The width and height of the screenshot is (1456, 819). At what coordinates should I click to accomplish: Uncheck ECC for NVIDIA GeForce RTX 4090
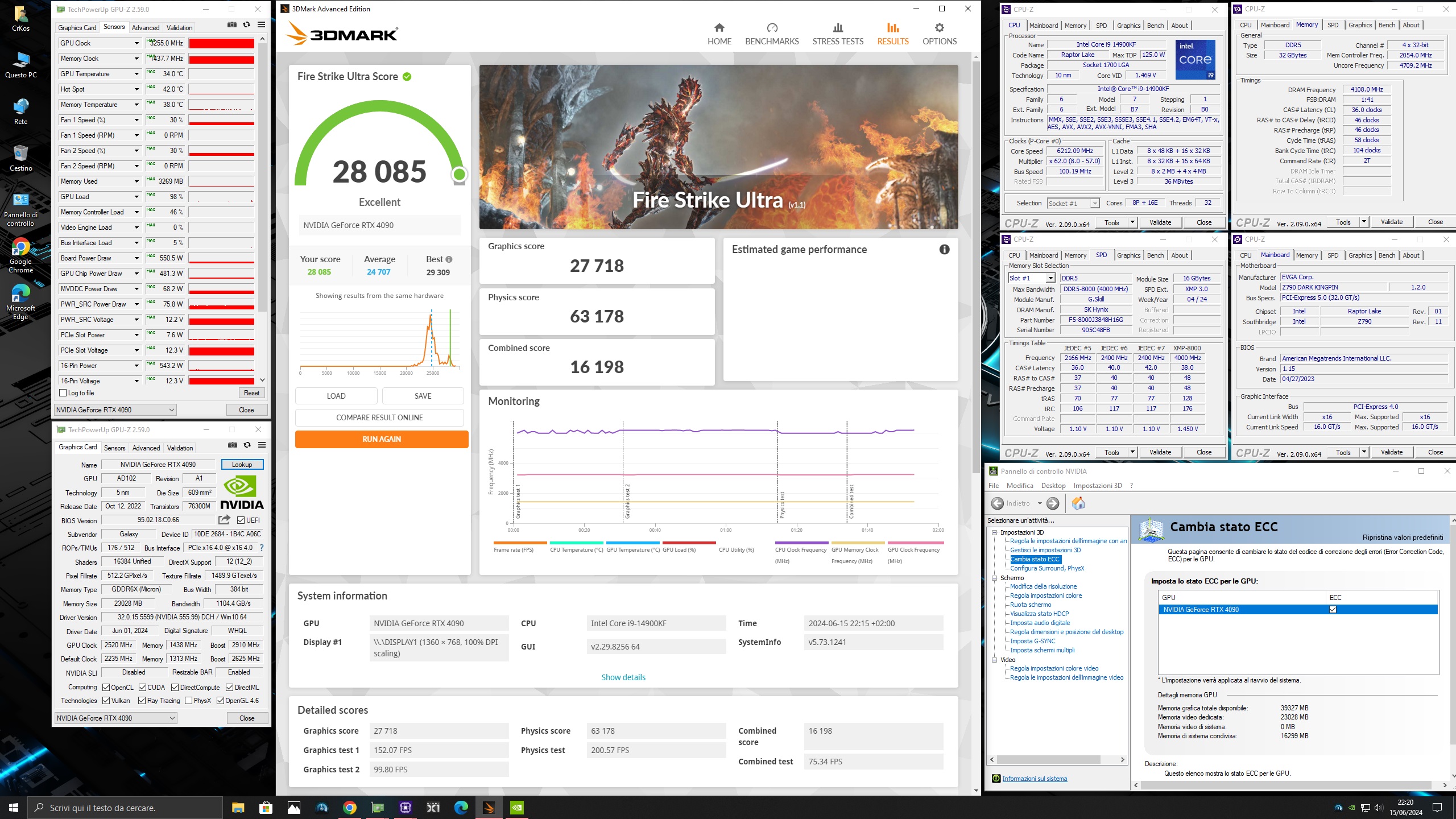click(x=1333, y=610)
